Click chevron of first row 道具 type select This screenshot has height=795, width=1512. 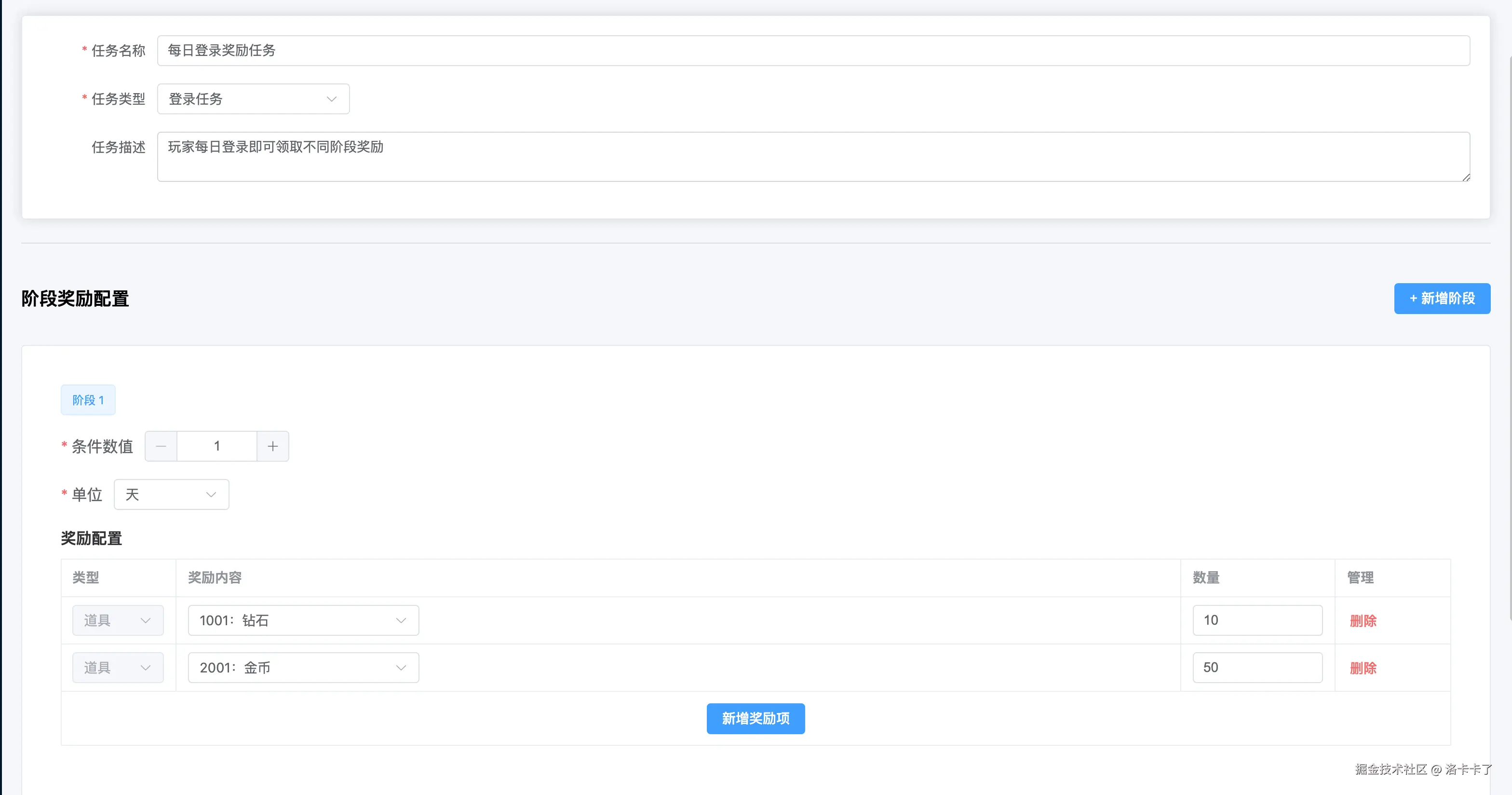[146, 621]
